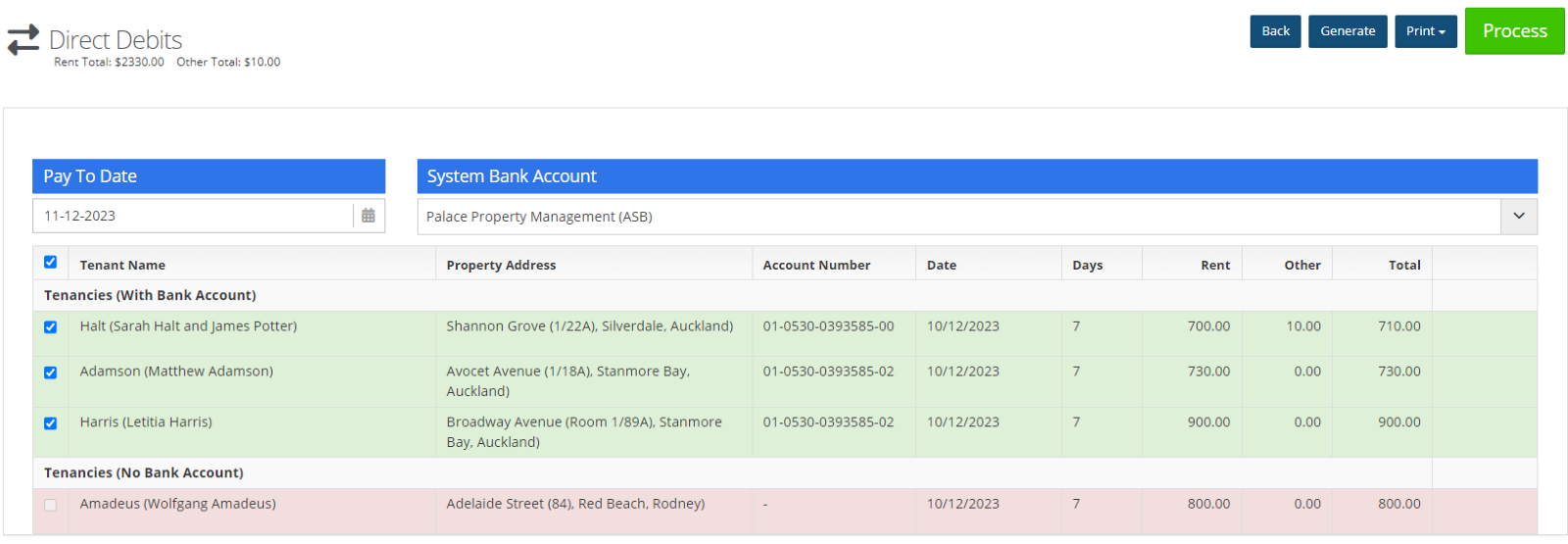
Task: Click the Back button
Action: pyautogui.click(x=1275, y=31)
